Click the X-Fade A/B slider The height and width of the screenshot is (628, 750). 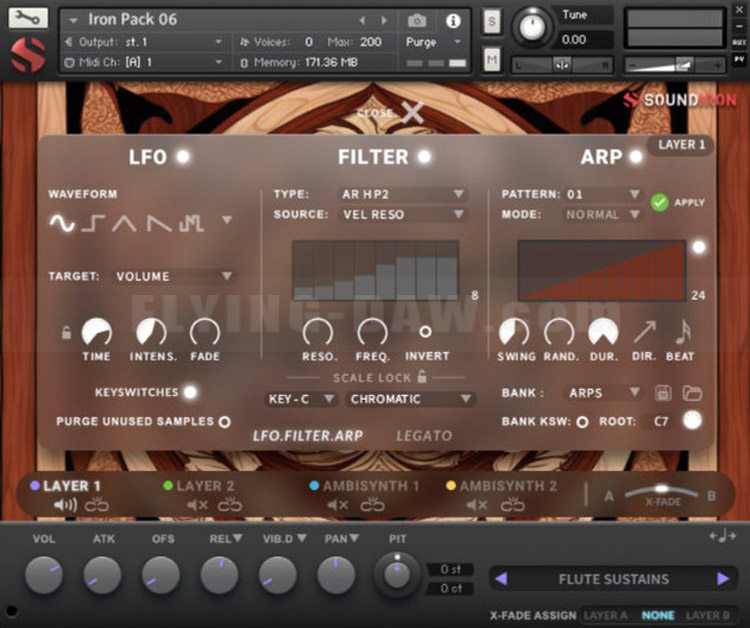coord(661,491)
